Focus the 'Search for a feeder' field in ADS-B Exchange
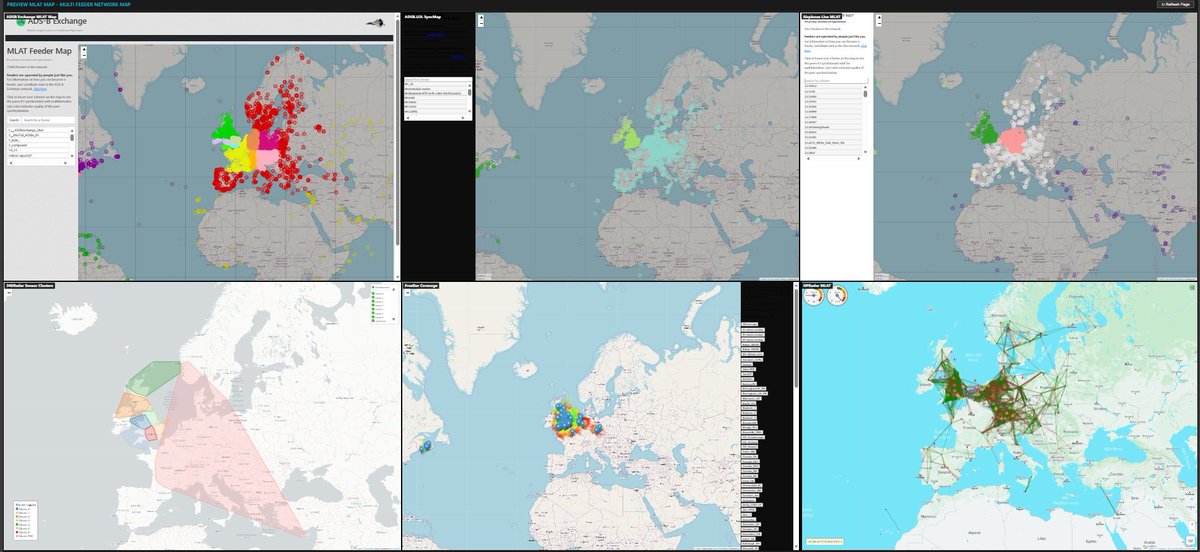 (x=48, y=120)
